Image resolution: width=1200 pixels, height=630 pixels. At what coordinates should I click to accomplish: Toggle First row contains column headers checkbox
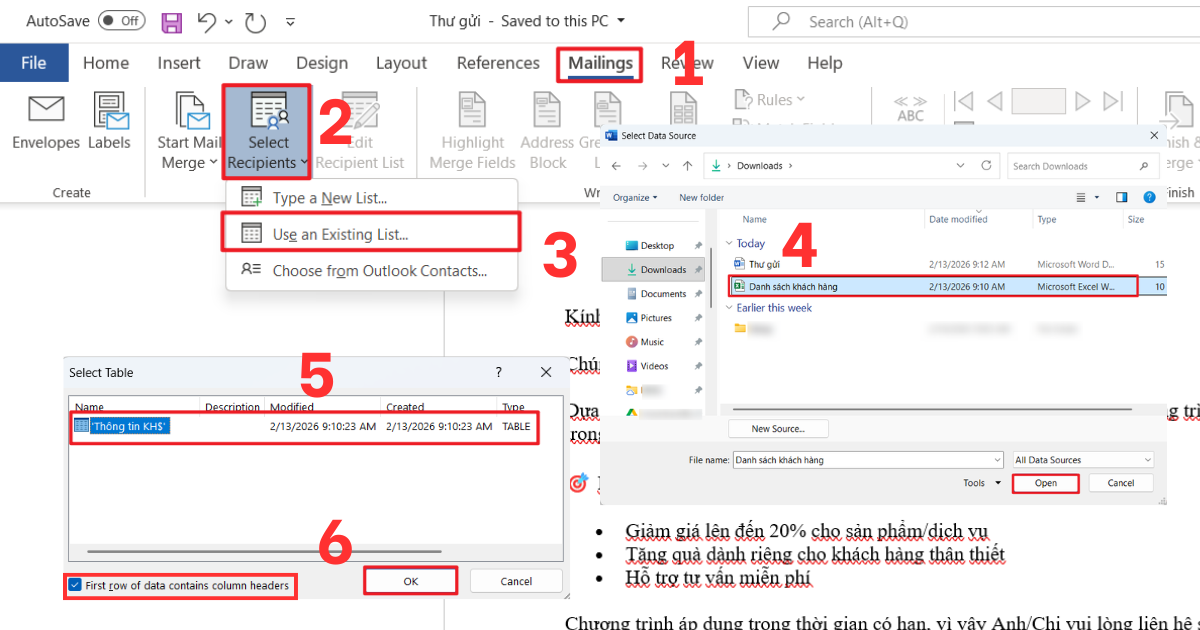pyautogui.click(x=76, y=585)
